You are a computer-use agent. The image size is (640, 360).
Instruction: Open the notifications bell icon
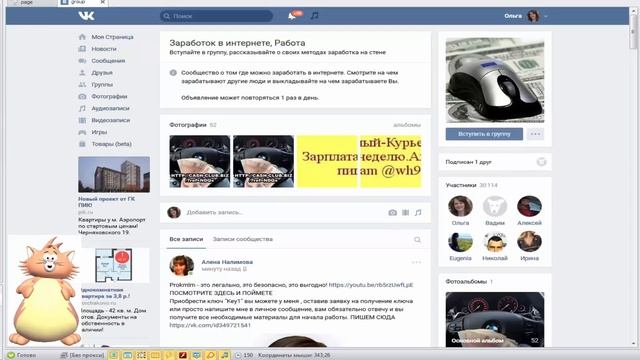292,16
